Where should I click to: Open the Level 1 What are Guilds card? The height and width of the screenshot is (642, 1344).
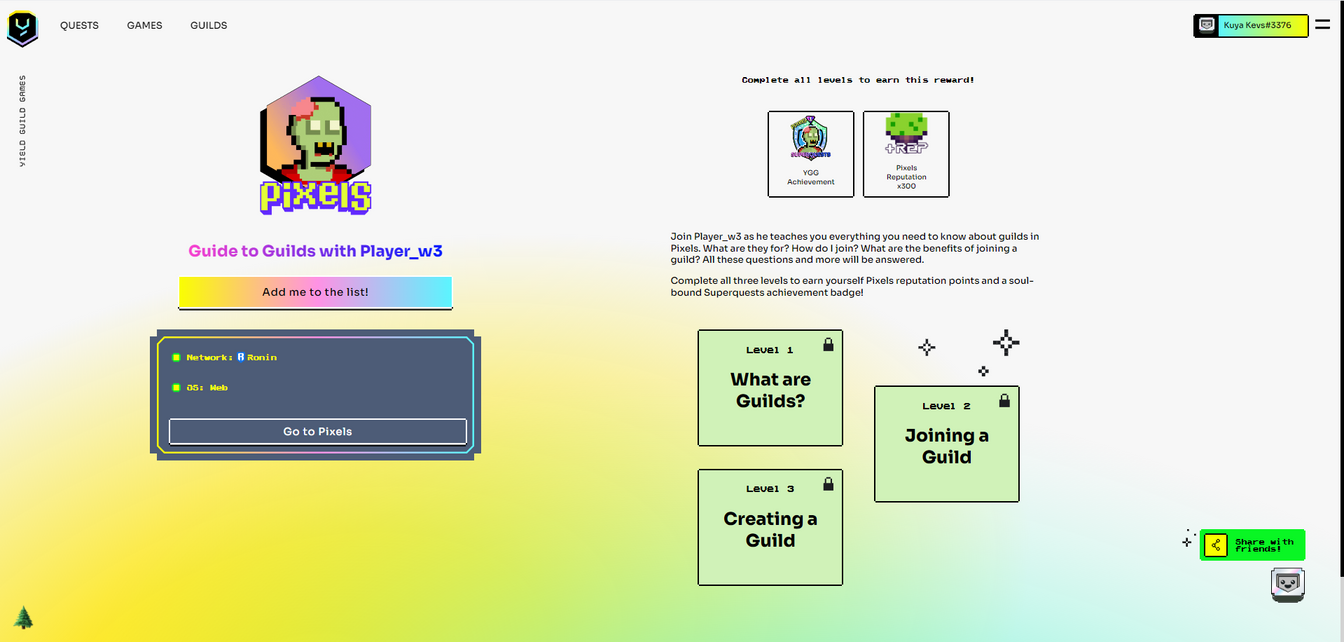(x=770, y=387)
